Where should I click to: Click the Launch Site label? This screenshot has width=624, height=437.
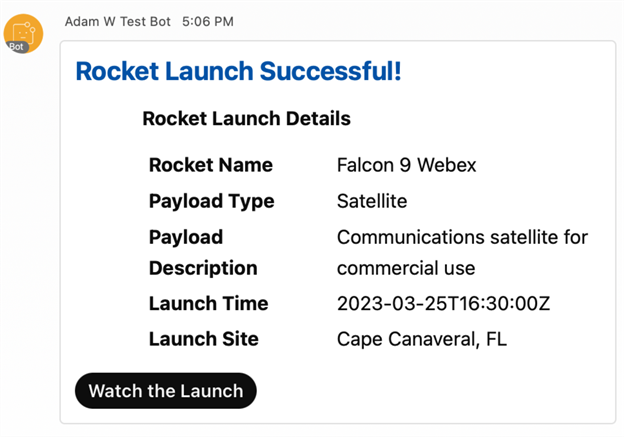click(204, 339)
